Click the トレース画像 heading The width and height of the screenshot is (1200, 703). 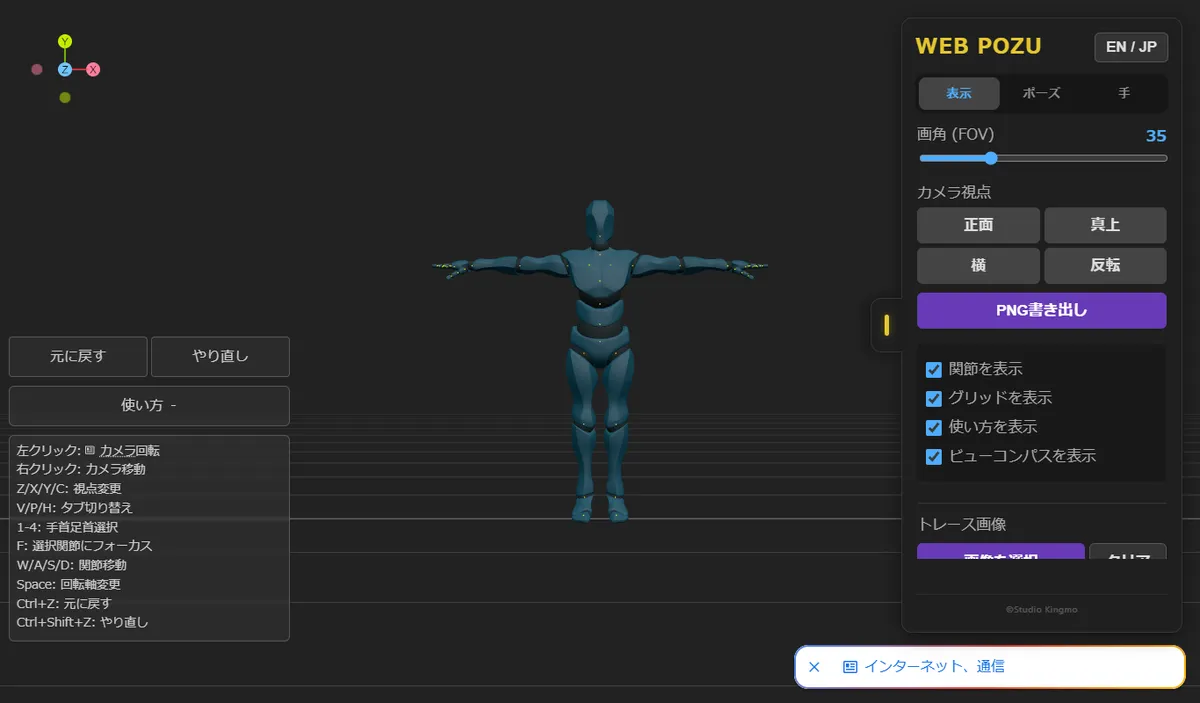[960, 524]
